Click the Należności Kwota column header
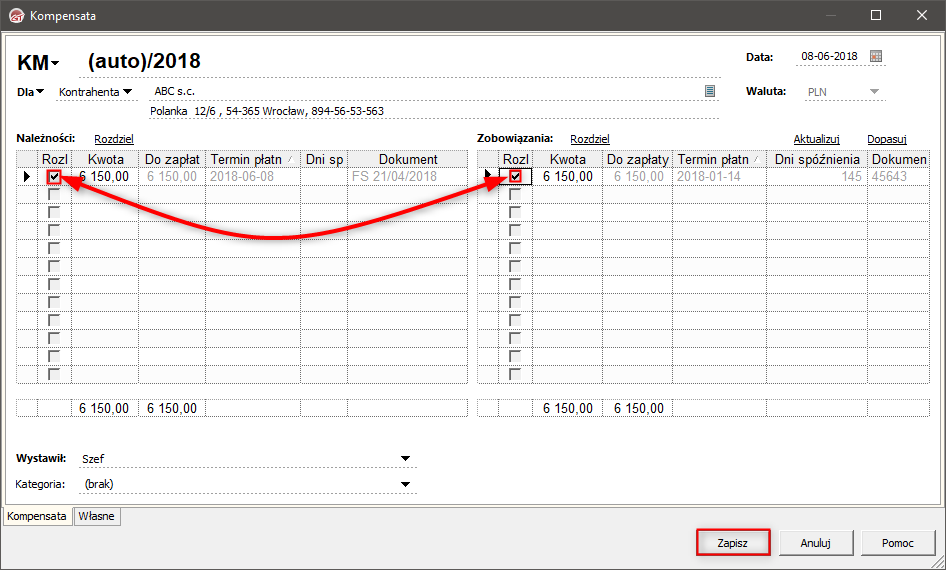This screenshot has width=946, height=570. [x=106, y=159]
